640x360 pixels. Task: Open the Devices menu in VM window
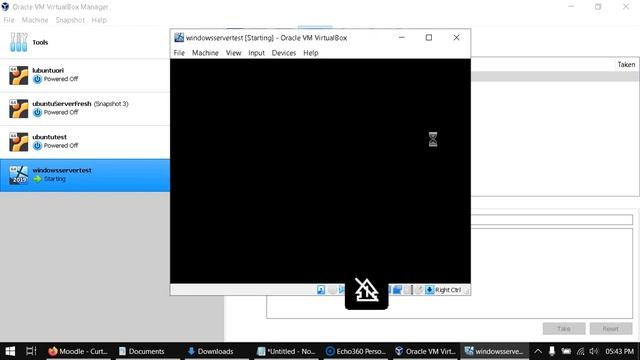click(284, 53)
